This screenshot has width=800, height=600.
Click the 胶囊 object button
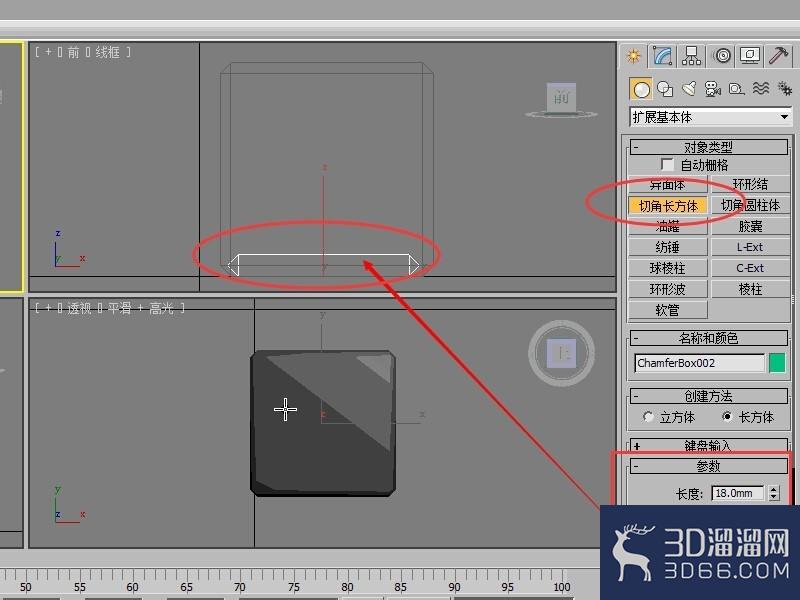750,226
